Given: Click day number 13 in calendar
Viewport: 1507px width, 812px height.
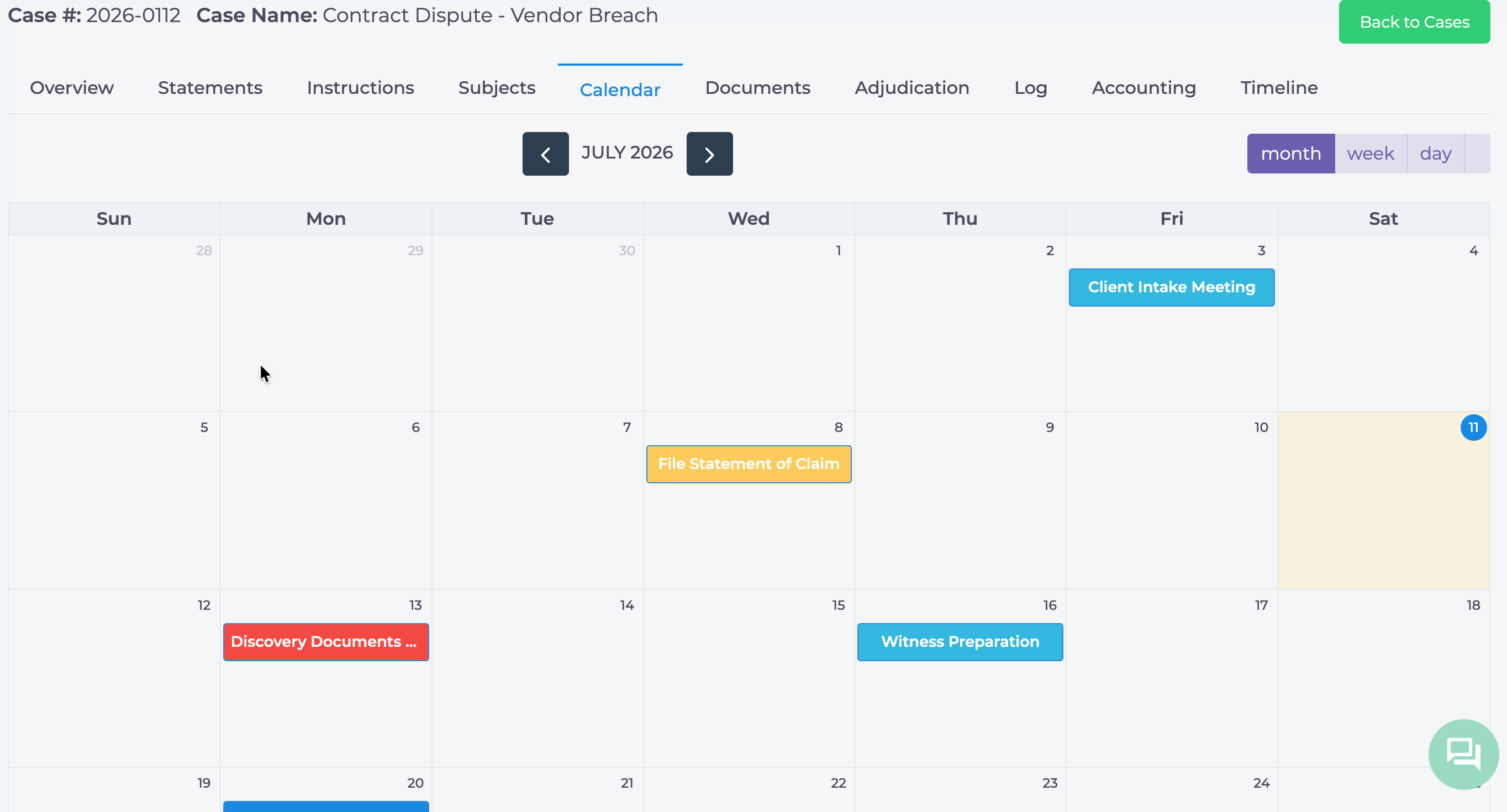Looking at the screenshot, I should (x=415, y=605).
